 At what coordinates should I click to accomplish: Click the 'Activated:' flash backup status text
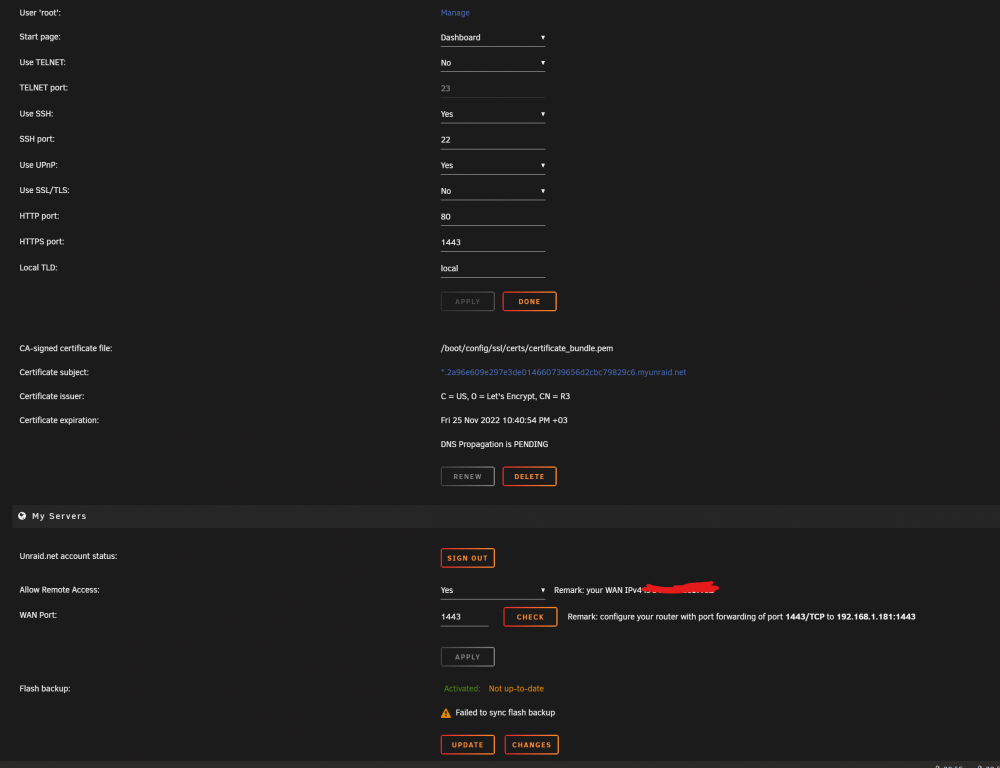point(462,689)
